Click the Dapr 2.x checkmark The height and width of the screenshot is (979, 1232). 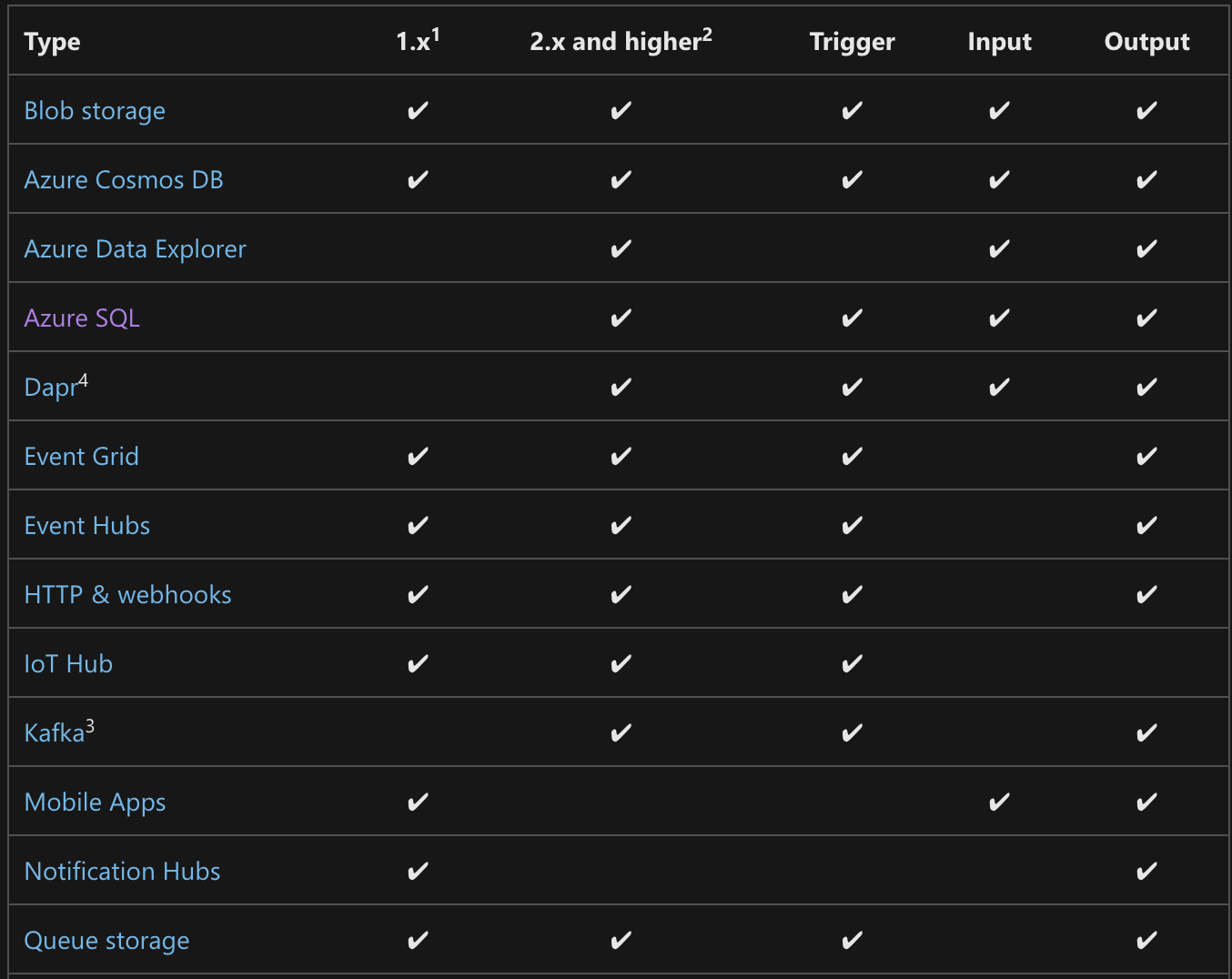tap(621, 388)
